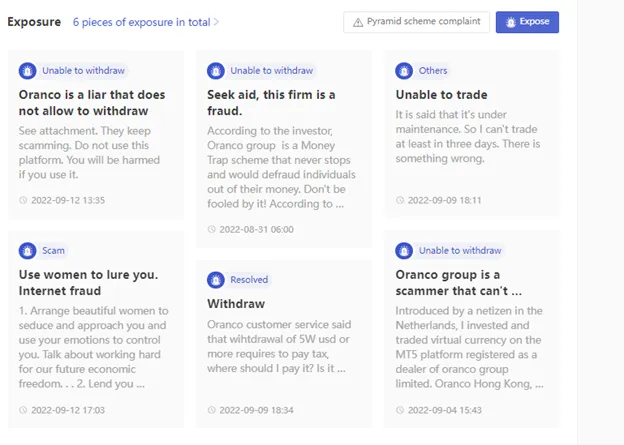The height and width of the screenshot is (445, 624).
Task: Click the timestamp 2022-09-04 15:43
Action: coord(445,410)
